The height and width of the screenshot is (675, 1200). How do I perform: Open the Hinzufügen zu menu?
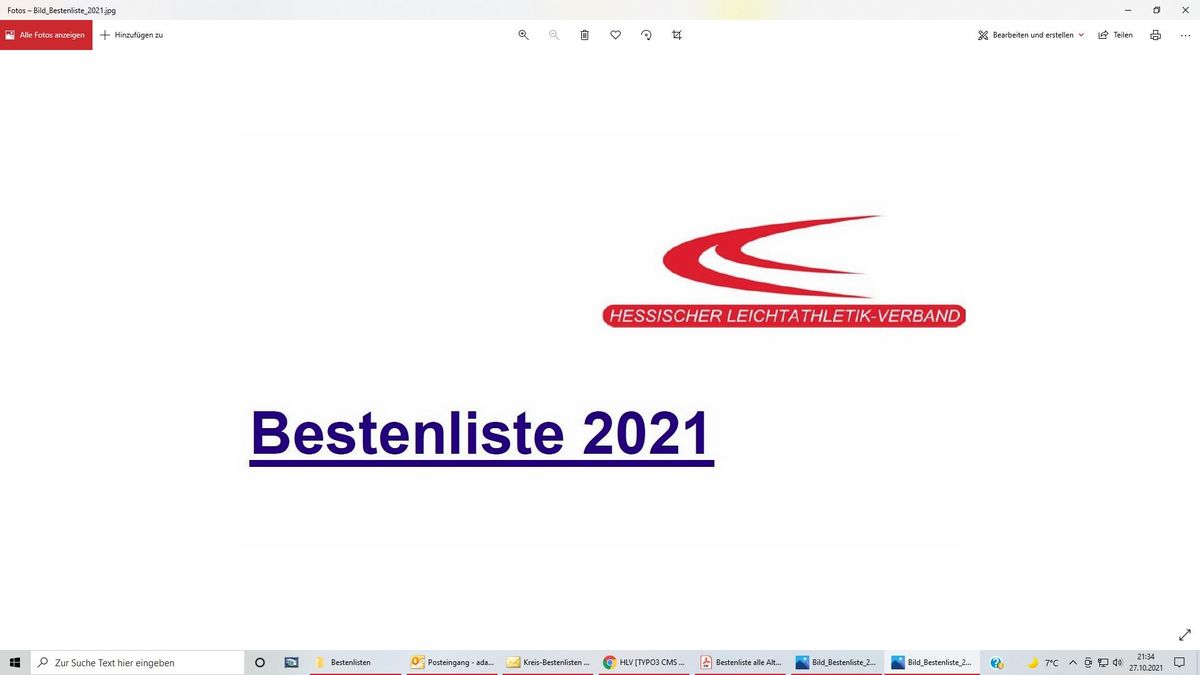click(x=132, y=35)
